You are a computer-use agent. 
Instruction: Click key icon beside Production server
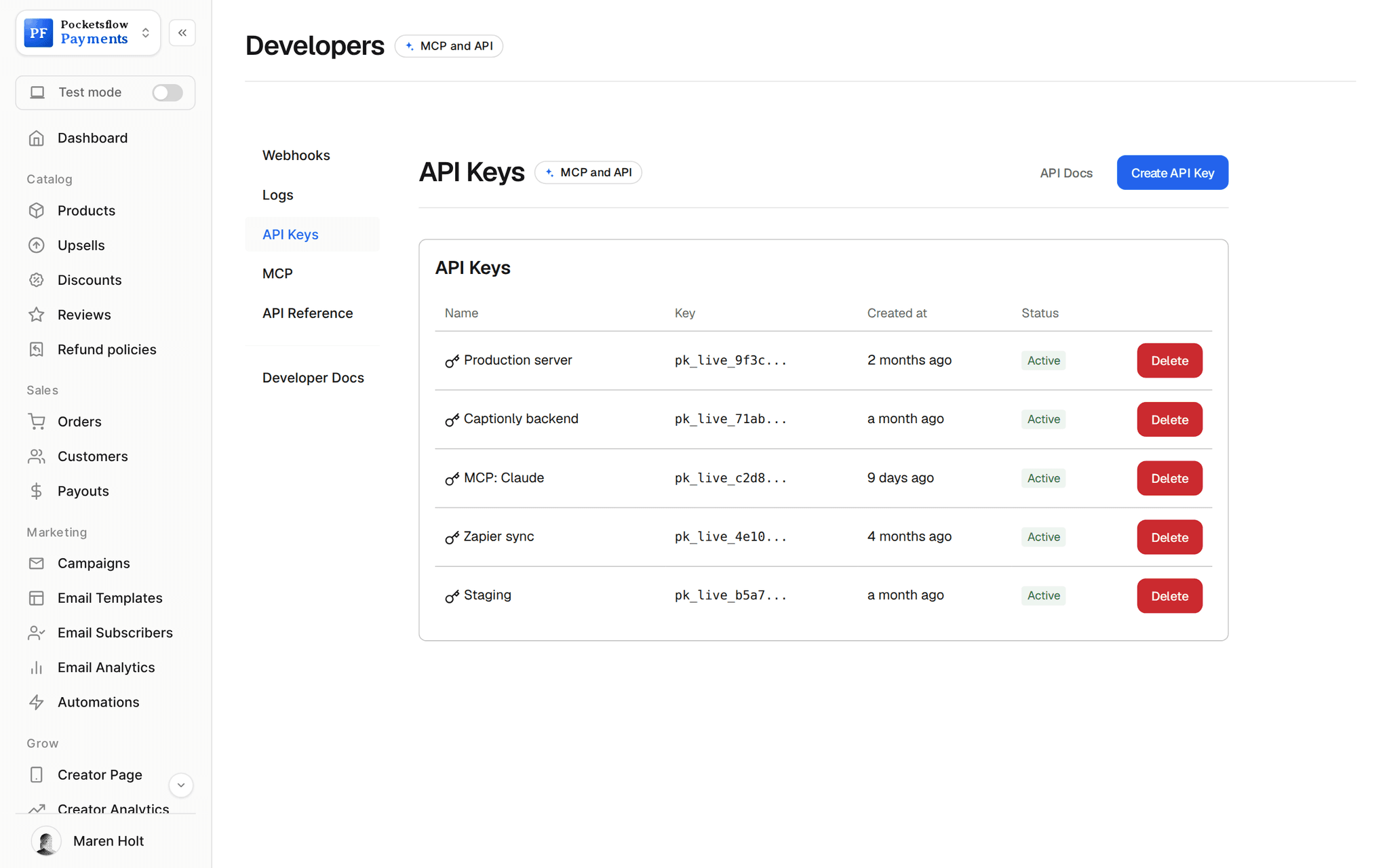pyautogui.click(x=452, y=361)
